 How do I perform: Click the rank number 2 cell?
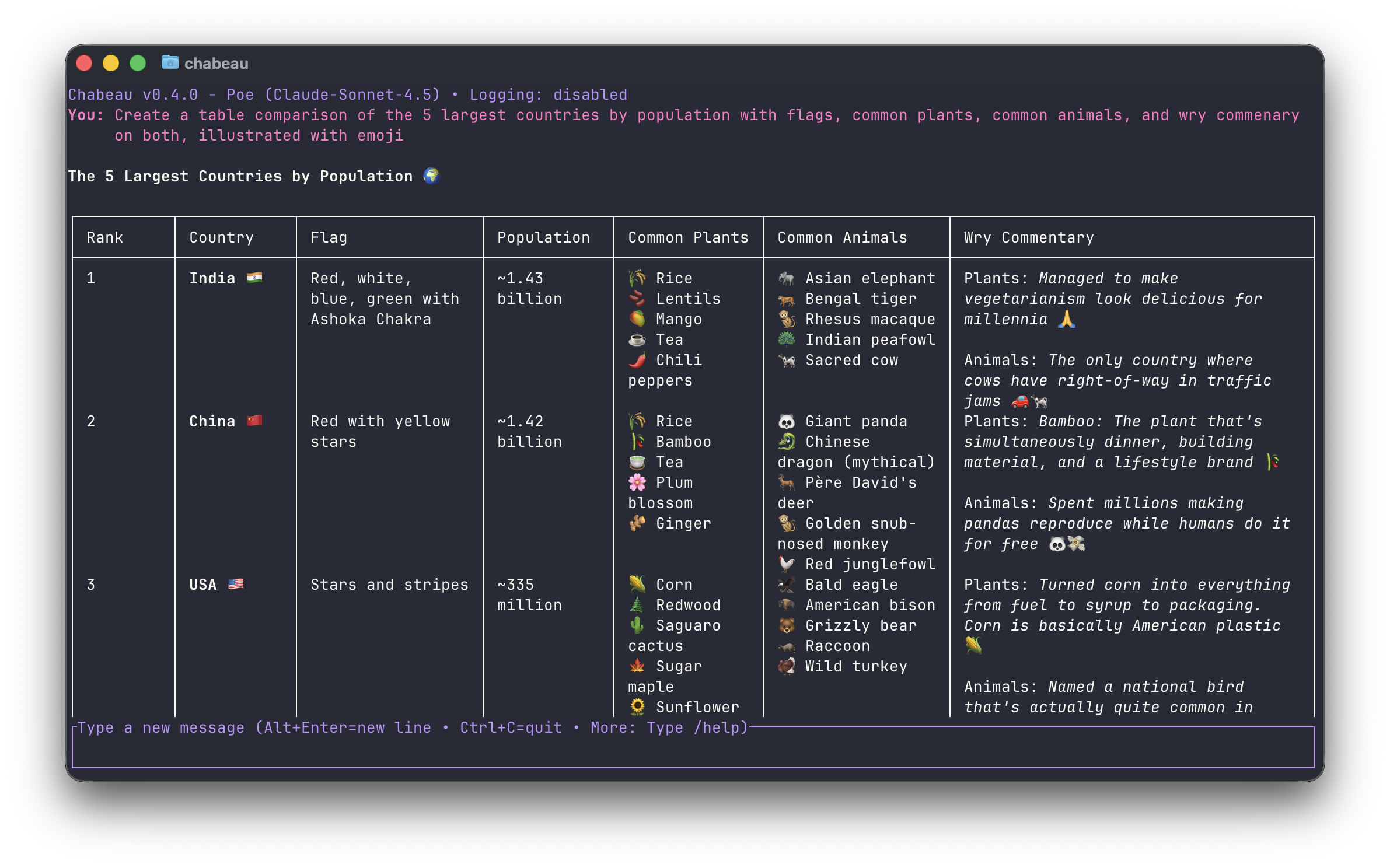click(x=90, y=421)
